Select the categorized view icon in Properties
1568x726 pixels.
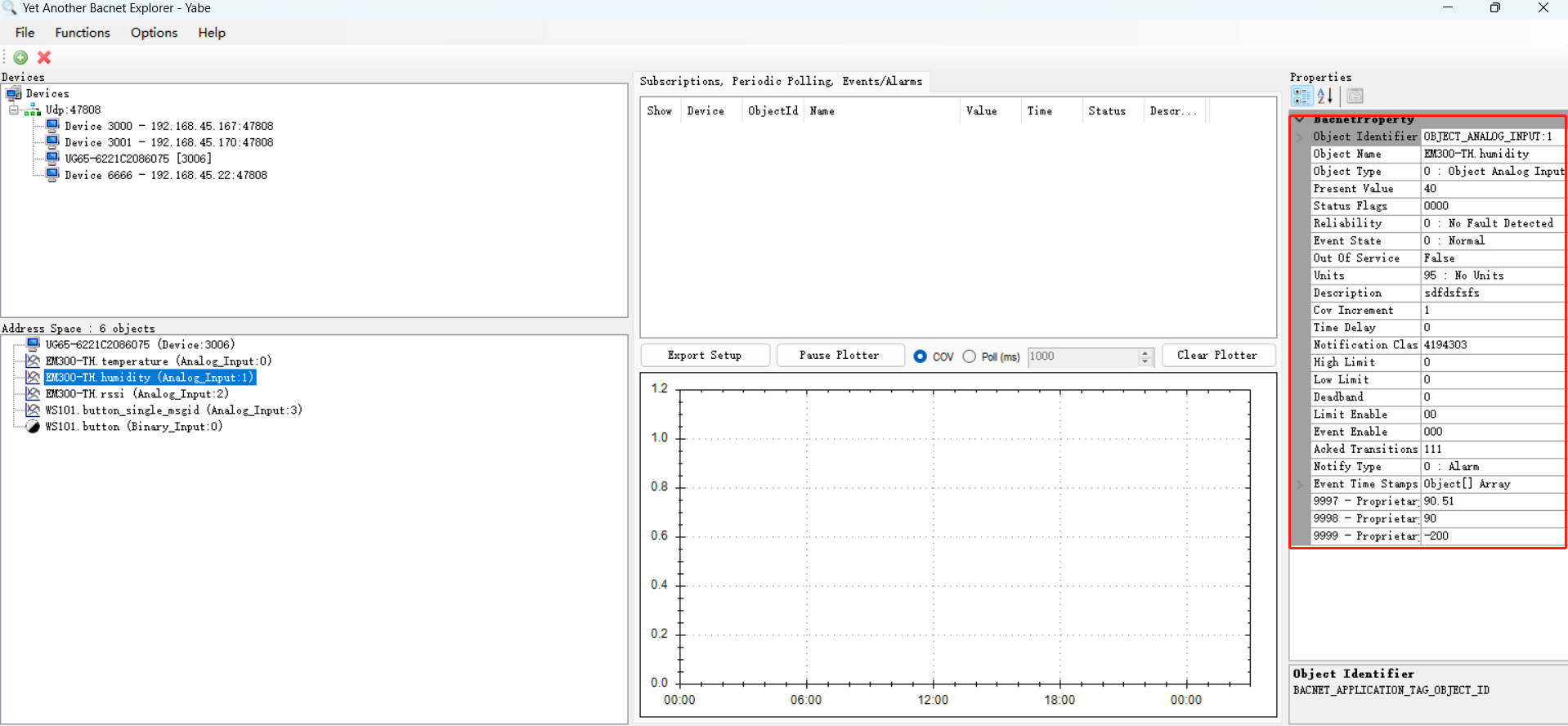click(x=1301, y=96)
